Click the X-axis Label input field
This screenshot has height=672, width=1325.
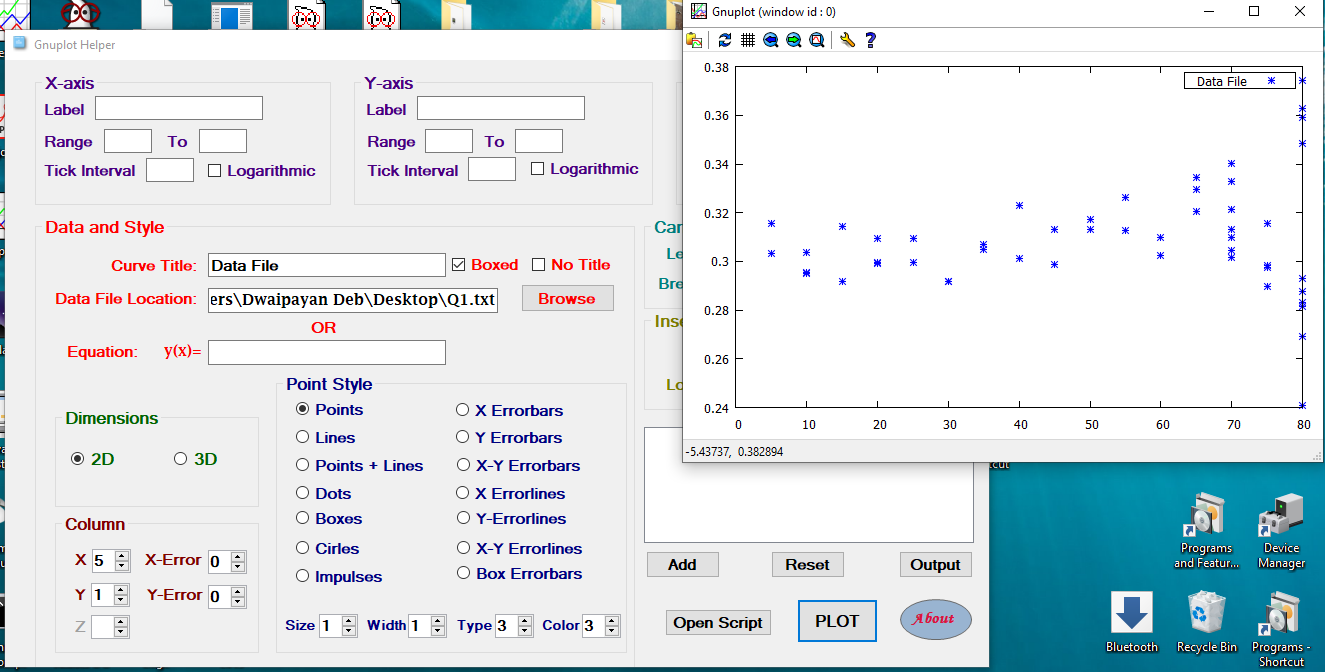(179, 108)
